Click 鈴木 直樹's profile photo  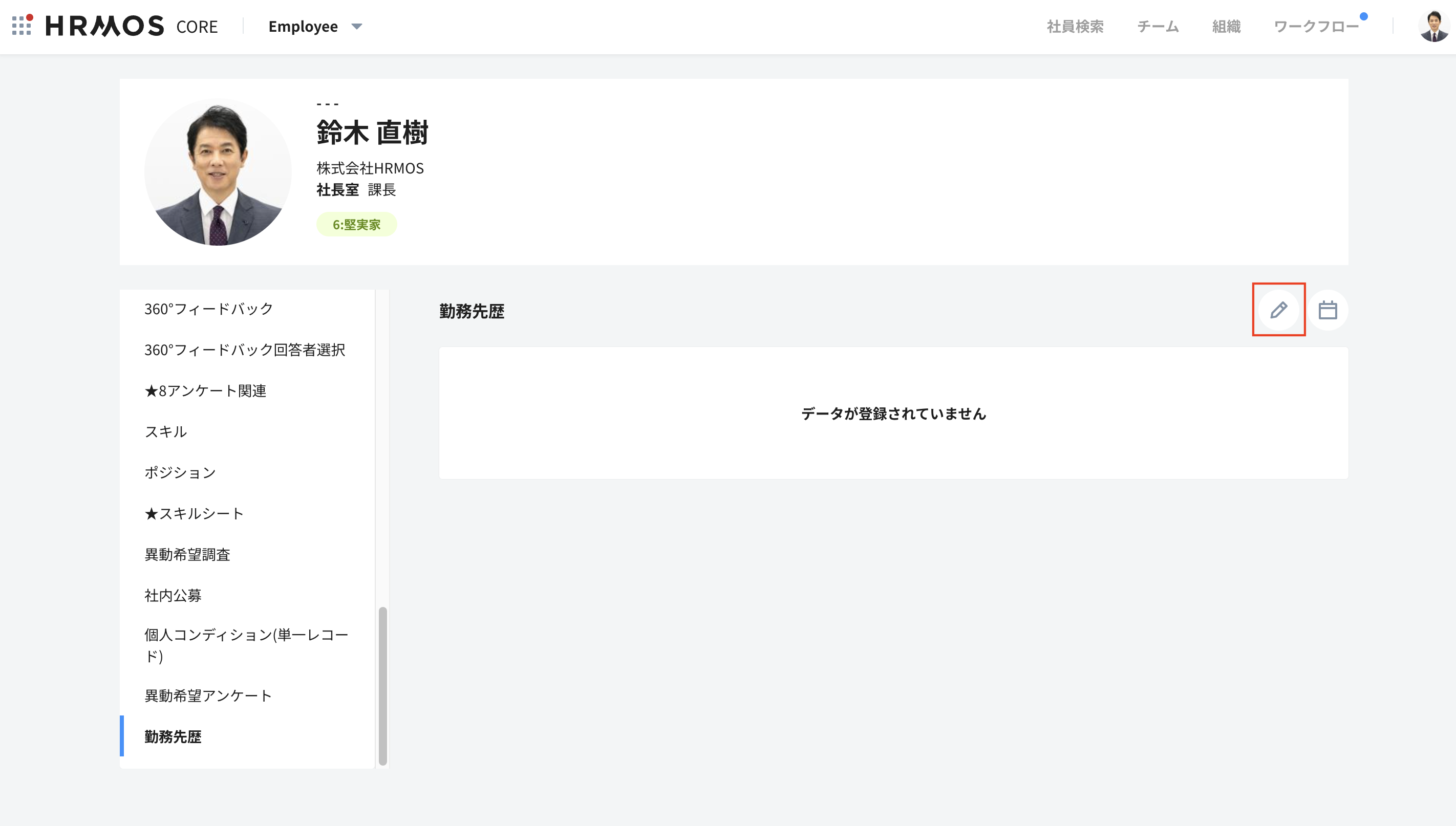tap(218, 172)
